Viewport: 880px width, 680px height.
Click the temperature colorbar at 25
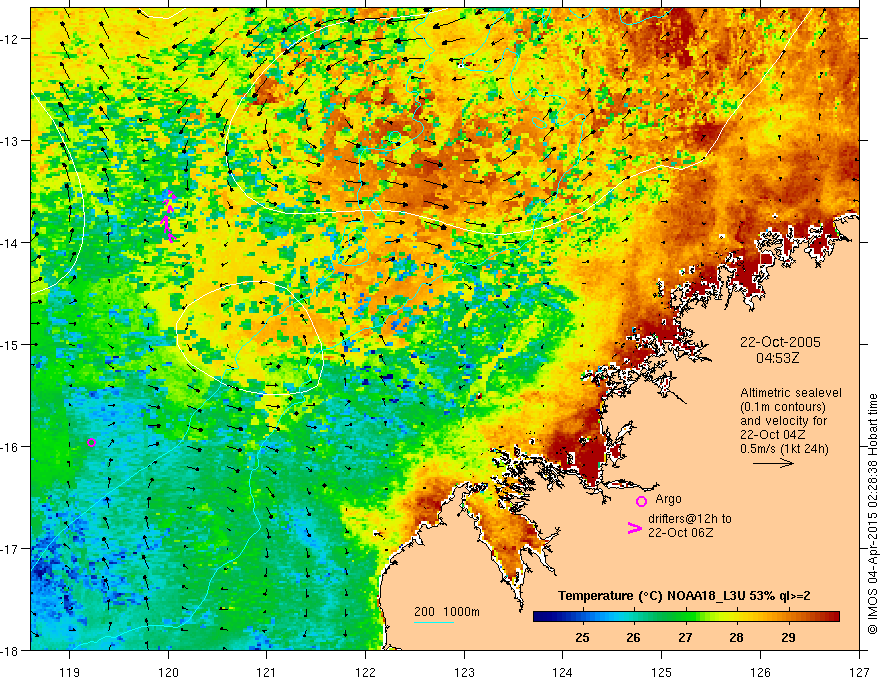tap(583, 617)
